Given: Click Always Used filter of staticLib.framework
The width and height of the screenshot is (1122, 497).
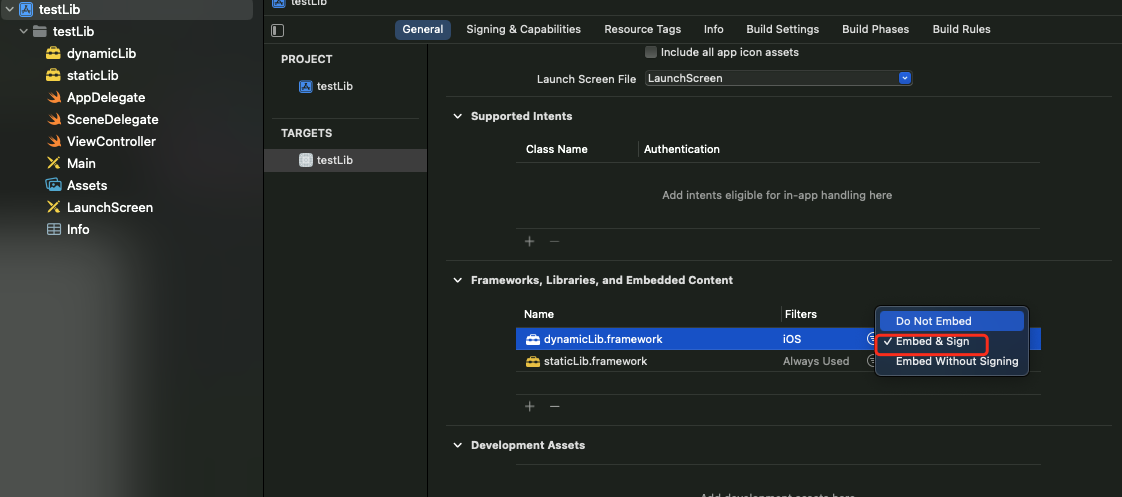Looking at the screenshot, I should pyautogui.click(x=816, y=361).
